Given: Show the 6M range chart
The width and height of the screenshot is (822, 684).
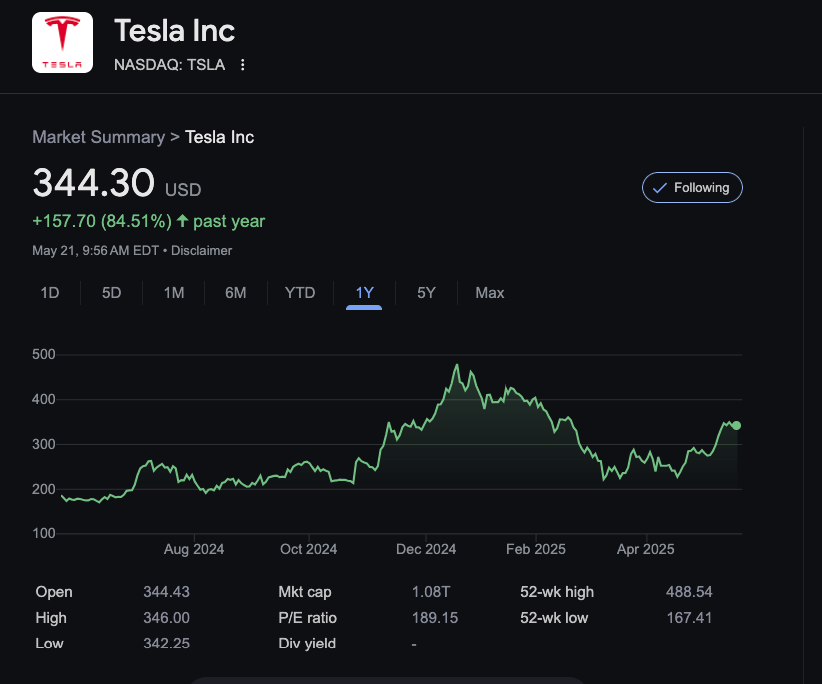Looking at the screenshot, I should [235, 292].
